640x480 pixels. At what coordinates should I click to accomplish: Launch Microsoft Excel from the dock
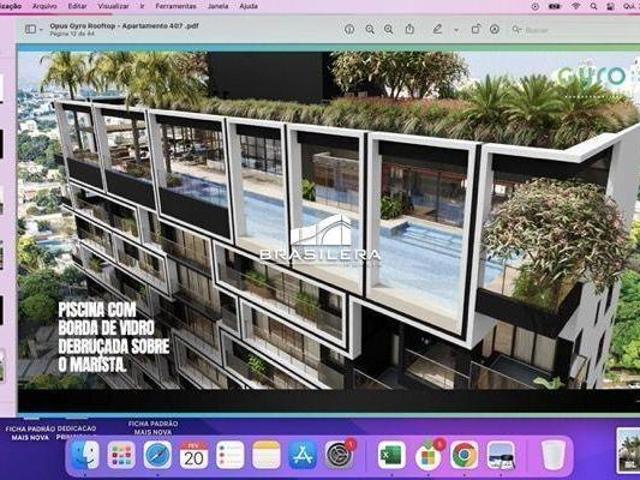(x=391, y=455)
